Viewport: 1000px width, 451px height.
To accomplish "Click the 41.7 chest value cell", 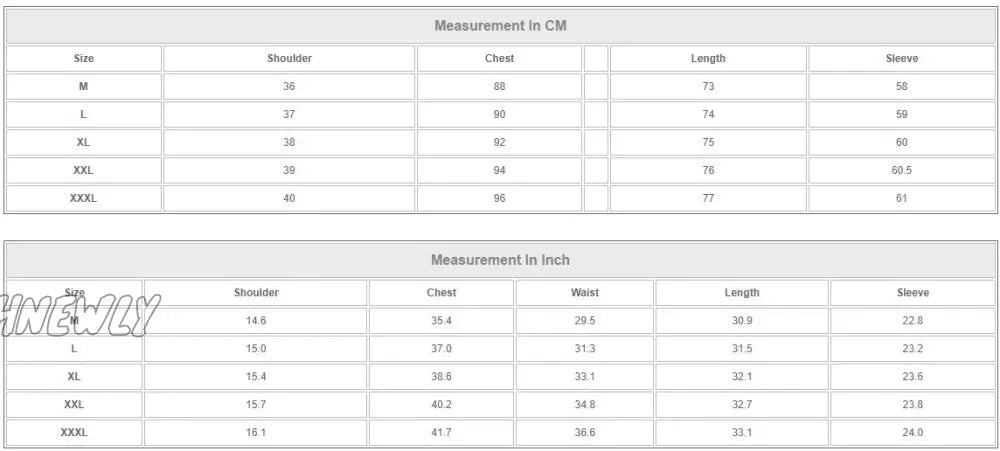I will click(441, 433).
